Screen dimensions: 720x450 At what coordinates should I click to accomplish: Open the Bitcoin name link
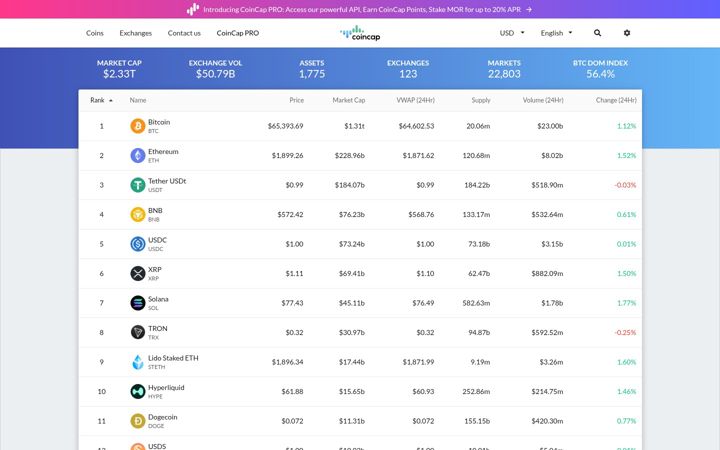(x=159, y=122)
